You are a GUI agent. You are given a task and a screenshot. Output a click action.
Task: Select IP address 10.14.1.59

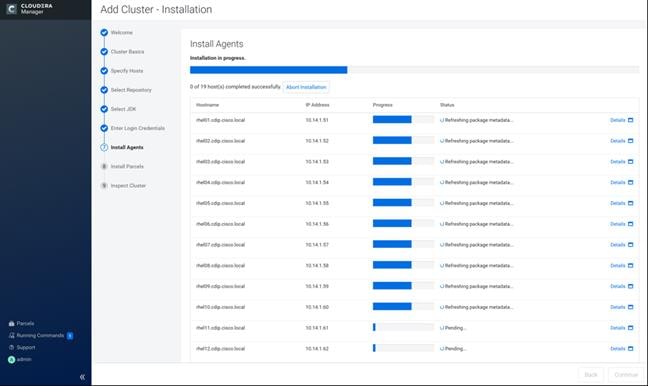click(317, 286)
